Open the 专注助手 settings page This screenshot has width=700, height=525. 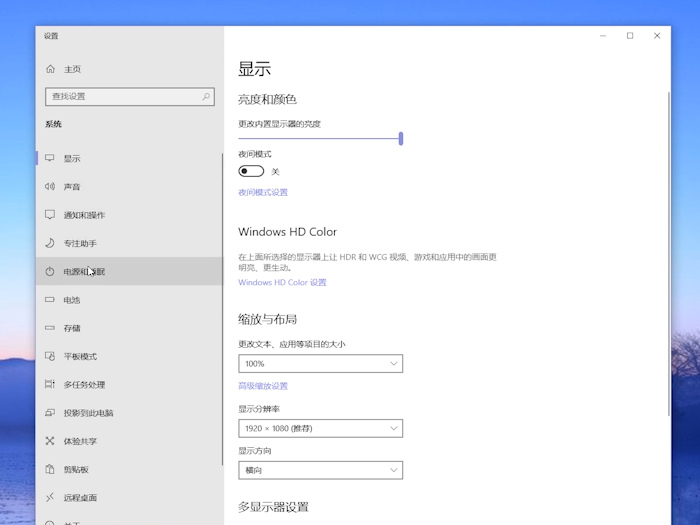(x=129, y=243)
